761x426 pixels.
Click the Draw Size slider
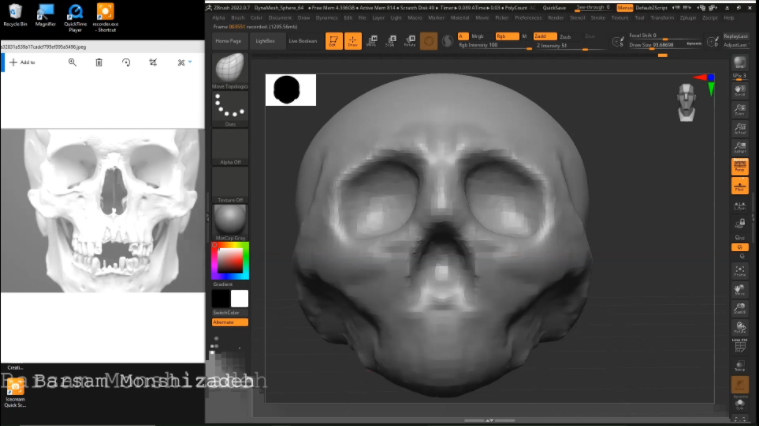tap(665, 45)
